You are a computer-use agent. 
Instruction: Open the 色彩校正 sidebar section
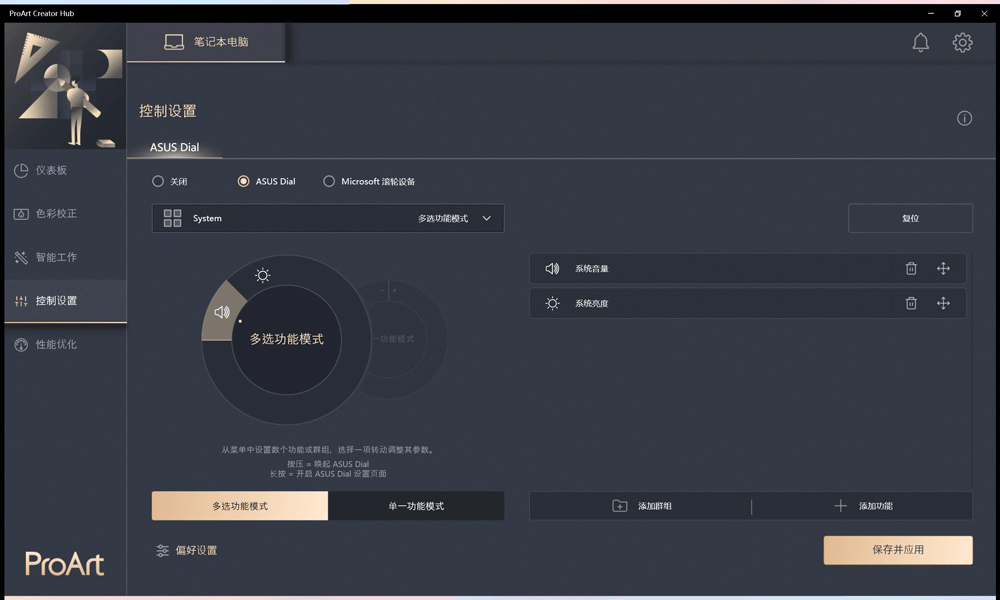66,214
